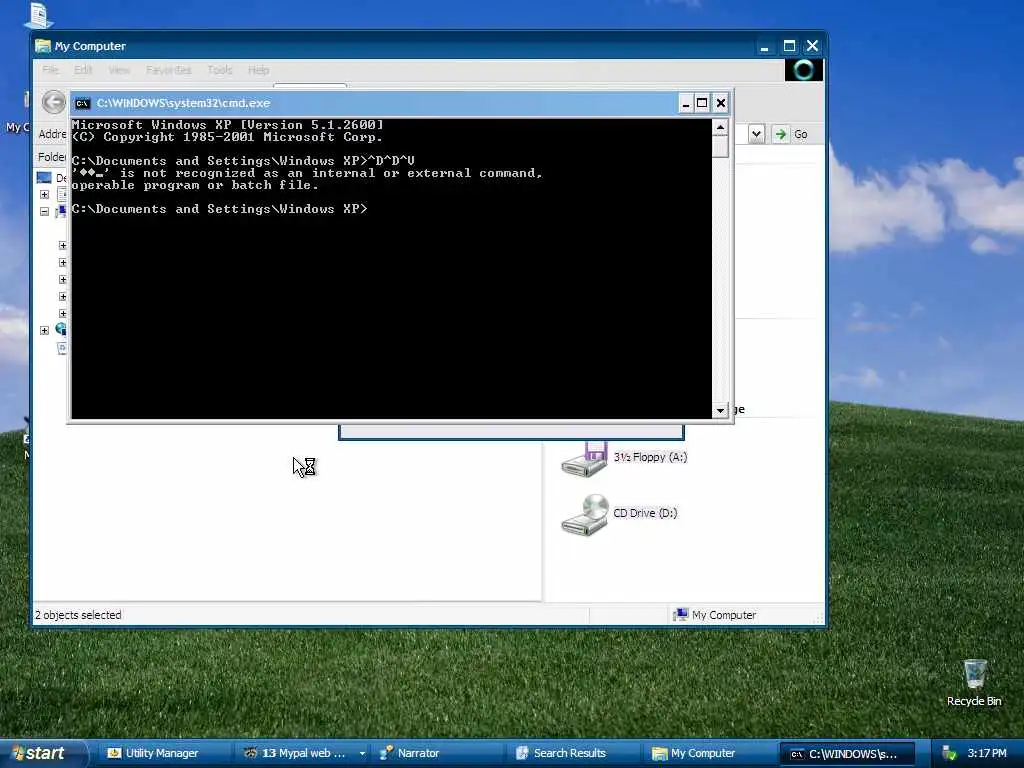Click the throbber logo in My Computer

[x=803, y=70]
